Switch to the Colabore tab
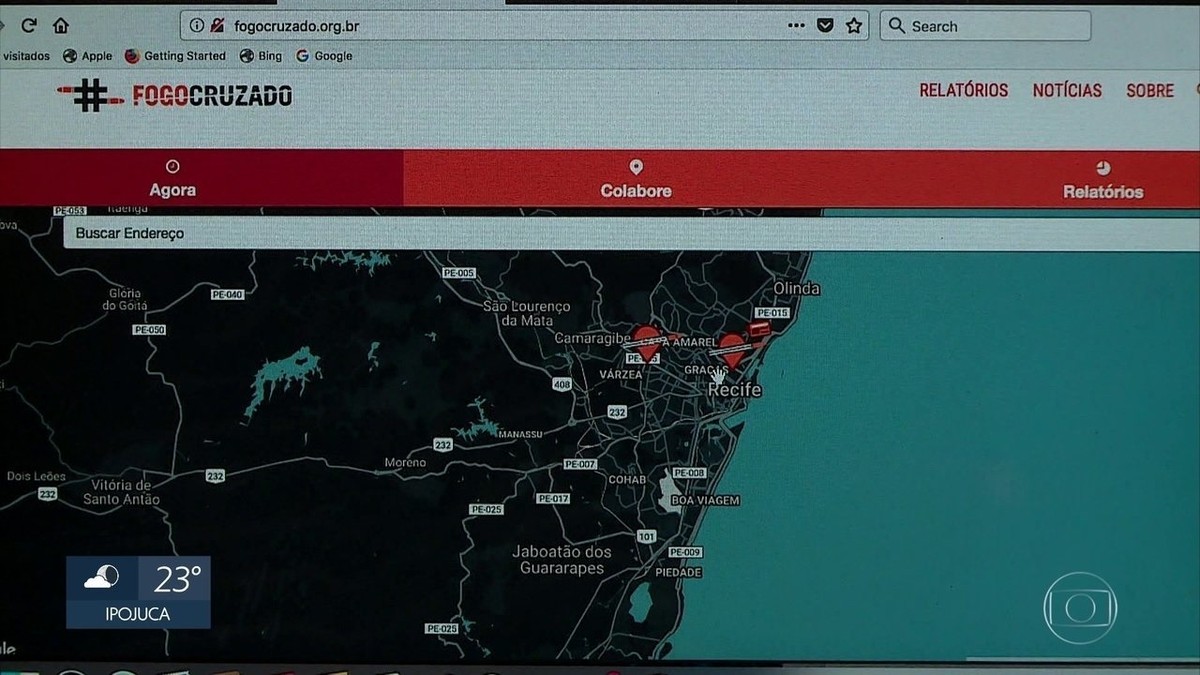 pos(636,179)
